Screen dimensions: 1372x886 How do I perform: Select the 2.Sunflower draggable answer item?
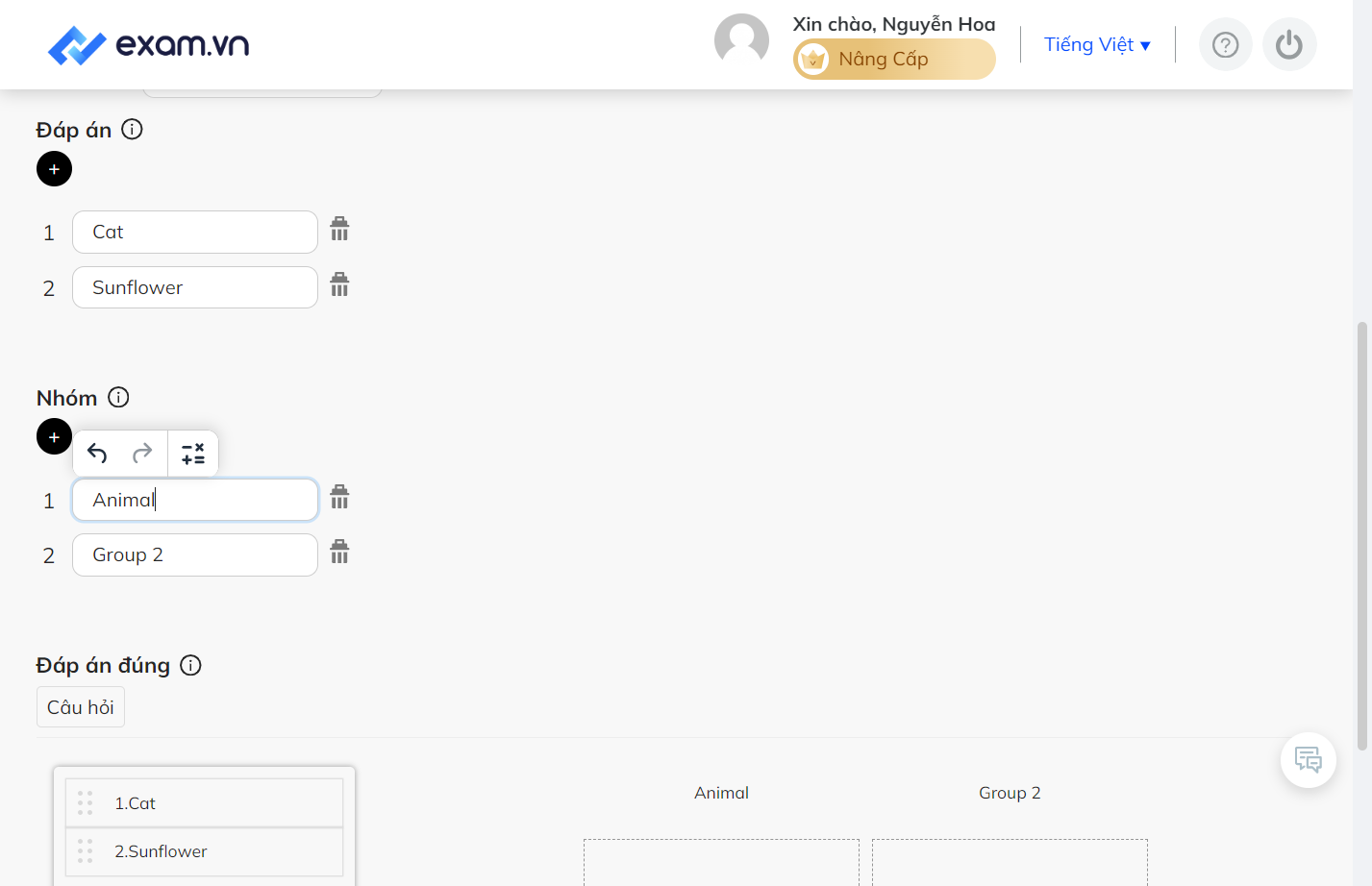tap(204, 851)
